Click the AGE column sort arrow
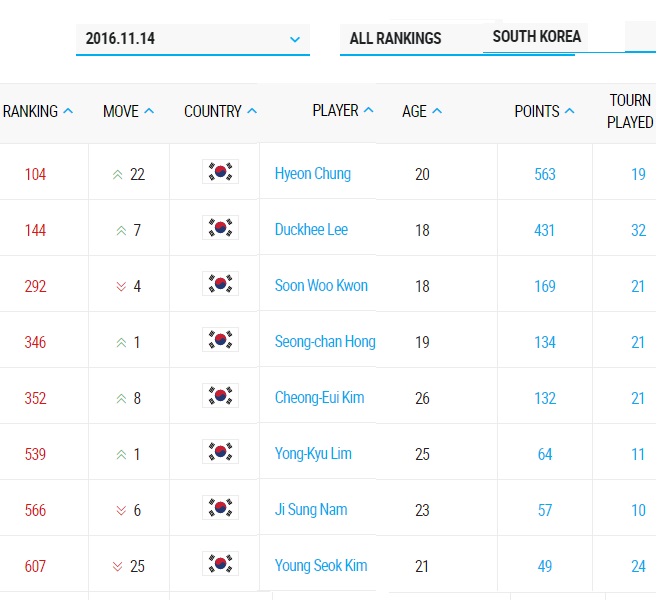This screenshot has width=662, height=600. click(437, 111)
